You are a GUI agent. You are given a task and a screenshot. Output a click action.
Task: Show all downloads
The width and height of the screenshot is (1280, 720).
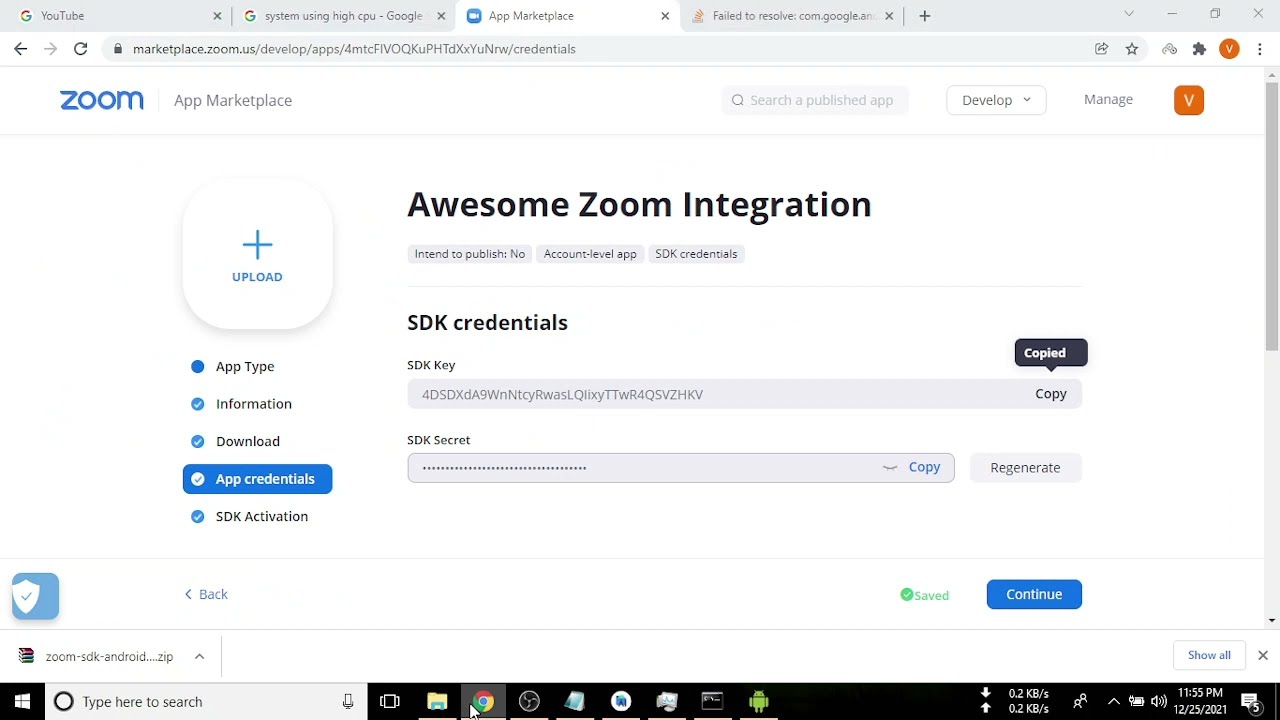point(1209,656)
